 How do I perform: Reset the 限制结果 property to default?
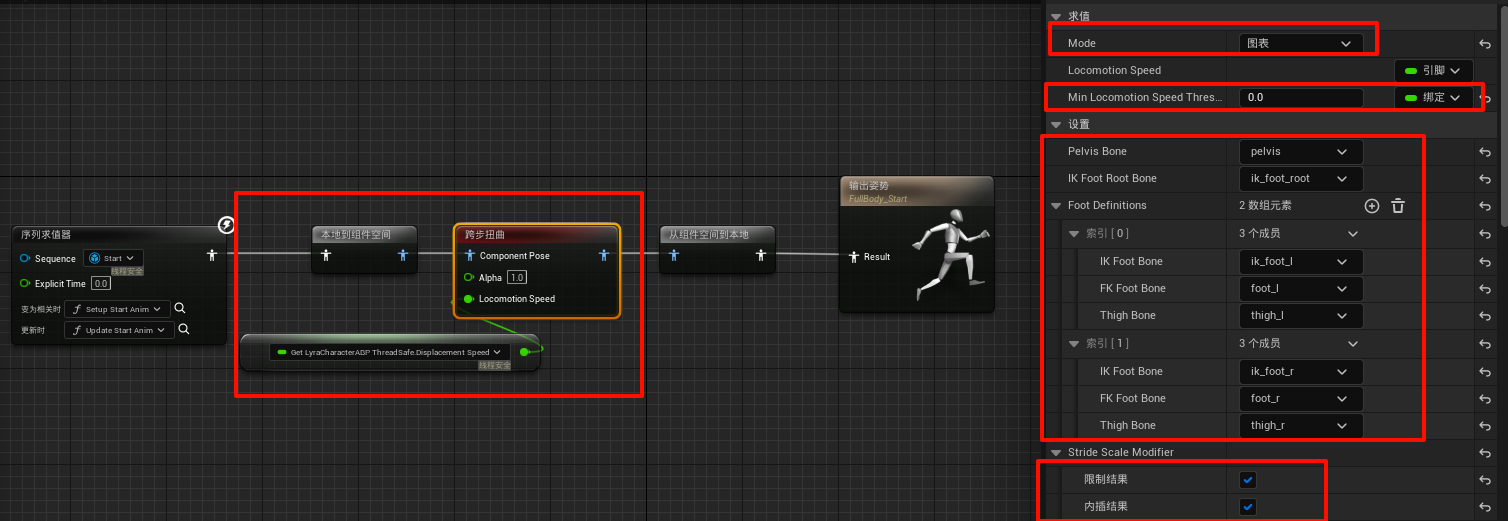(1485, 480)
